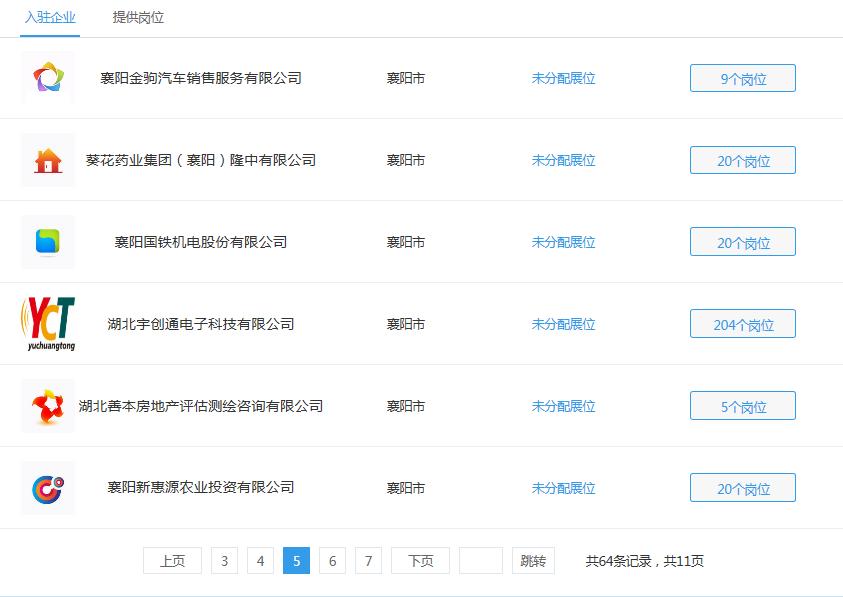The height and width of the screenshot is (597, 843).
Task: Click 未分配展位 for 葵花药业集团
Action: pos(563,160)
